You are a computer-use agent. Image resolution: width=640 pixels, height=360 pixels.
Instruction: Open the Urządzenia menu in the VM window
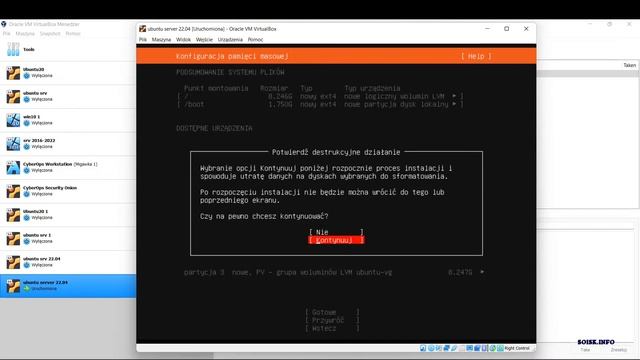pos(230,40)
